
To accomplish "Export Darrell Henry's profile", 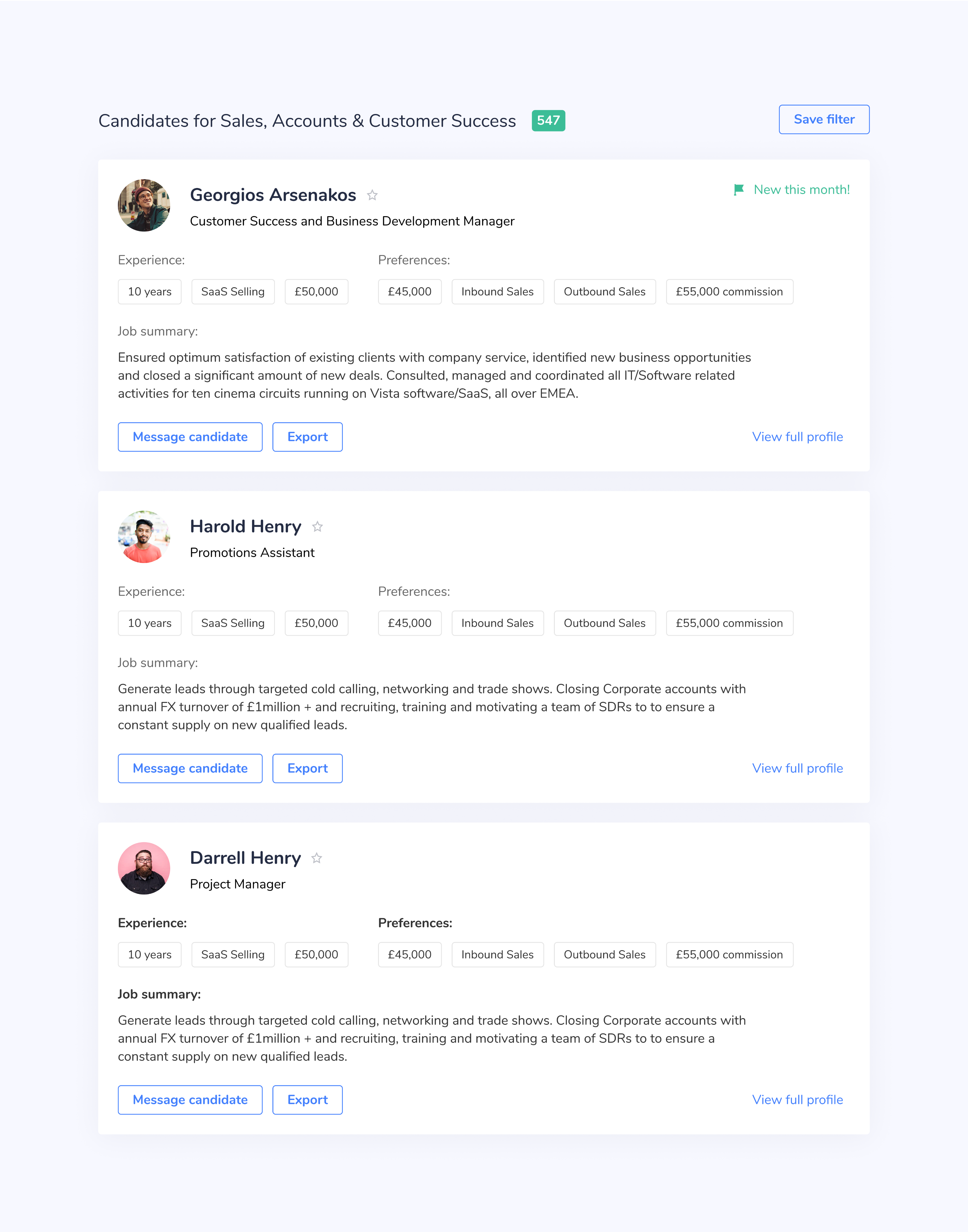I will tap(307, 1100).
